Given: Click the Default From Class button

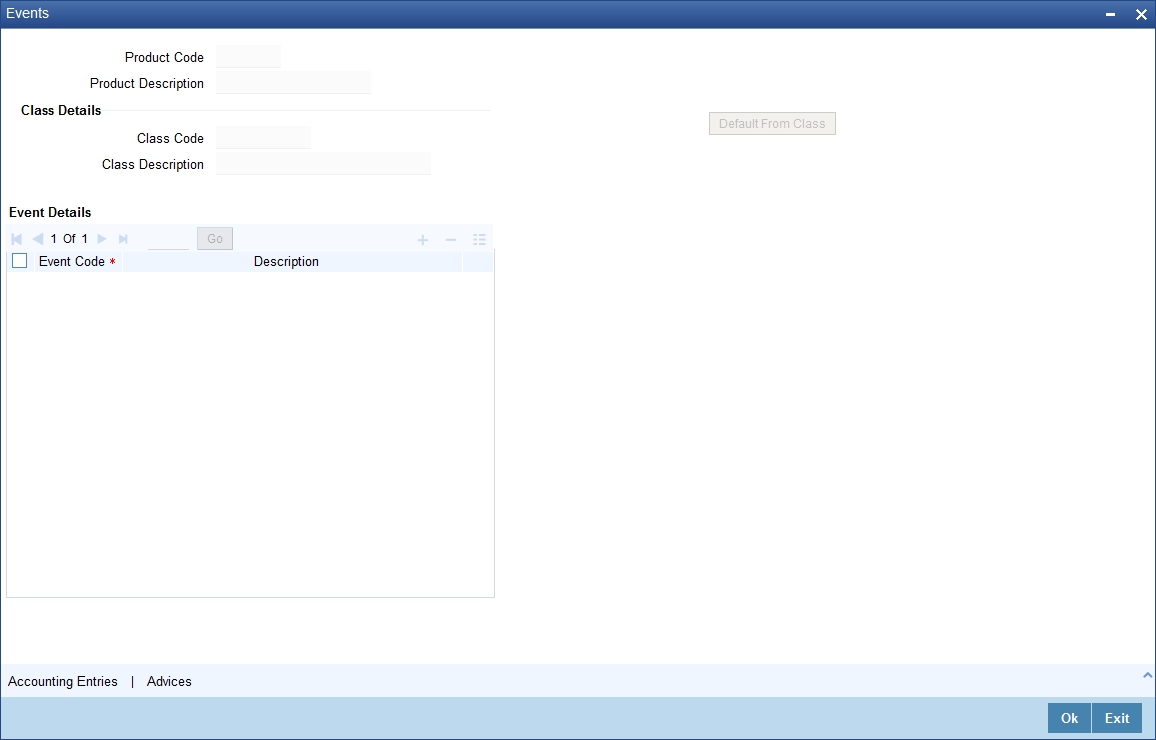Looking at the screenshot, I should 772,123.
